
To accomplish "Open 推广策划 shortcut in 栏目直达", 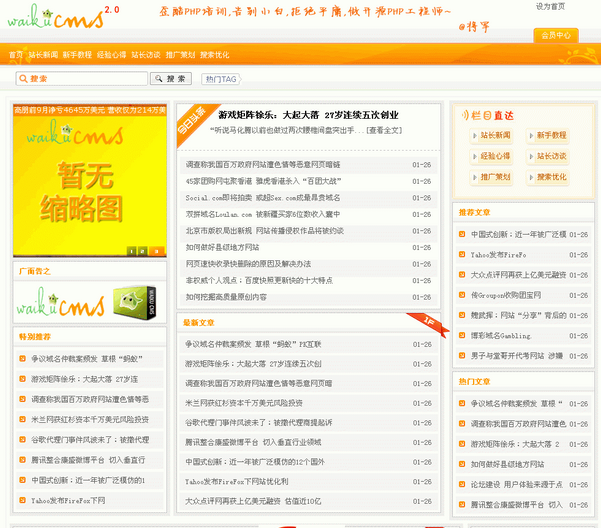I will coord(491,177).
